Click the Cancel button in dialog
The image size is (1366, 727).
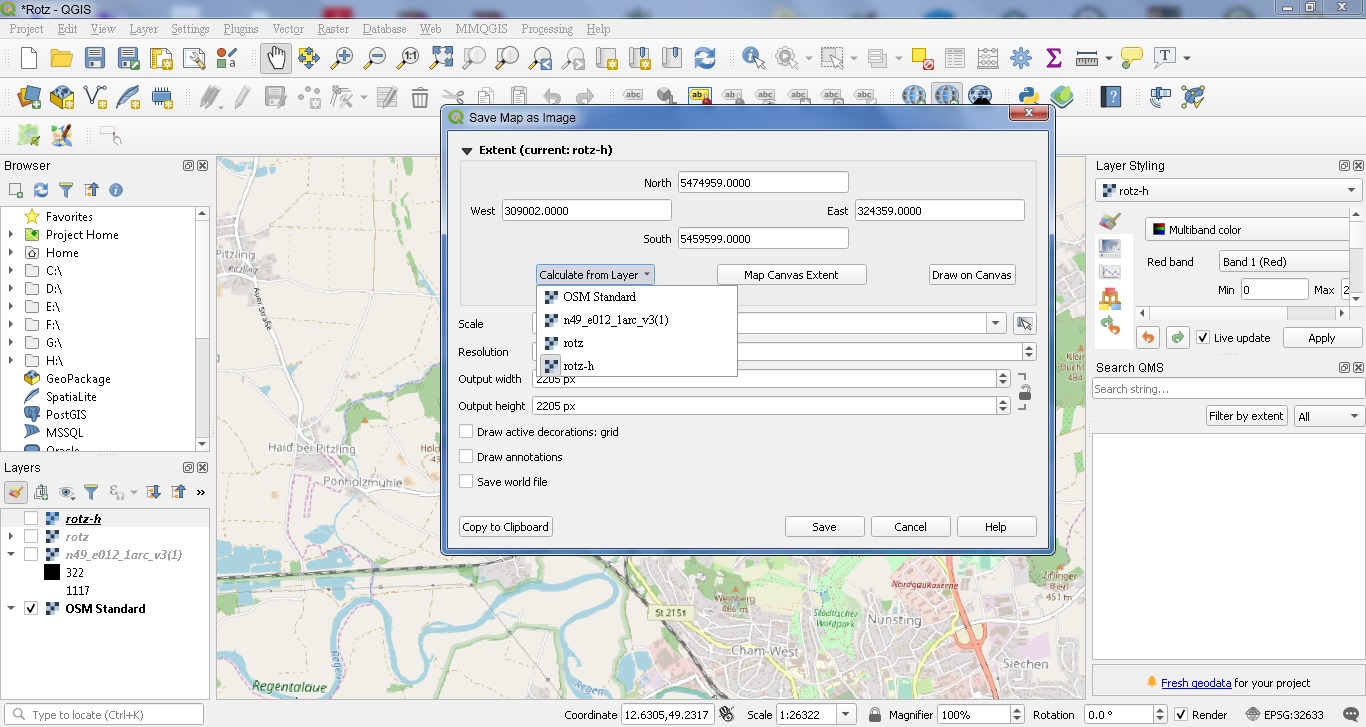pos(910,527)
